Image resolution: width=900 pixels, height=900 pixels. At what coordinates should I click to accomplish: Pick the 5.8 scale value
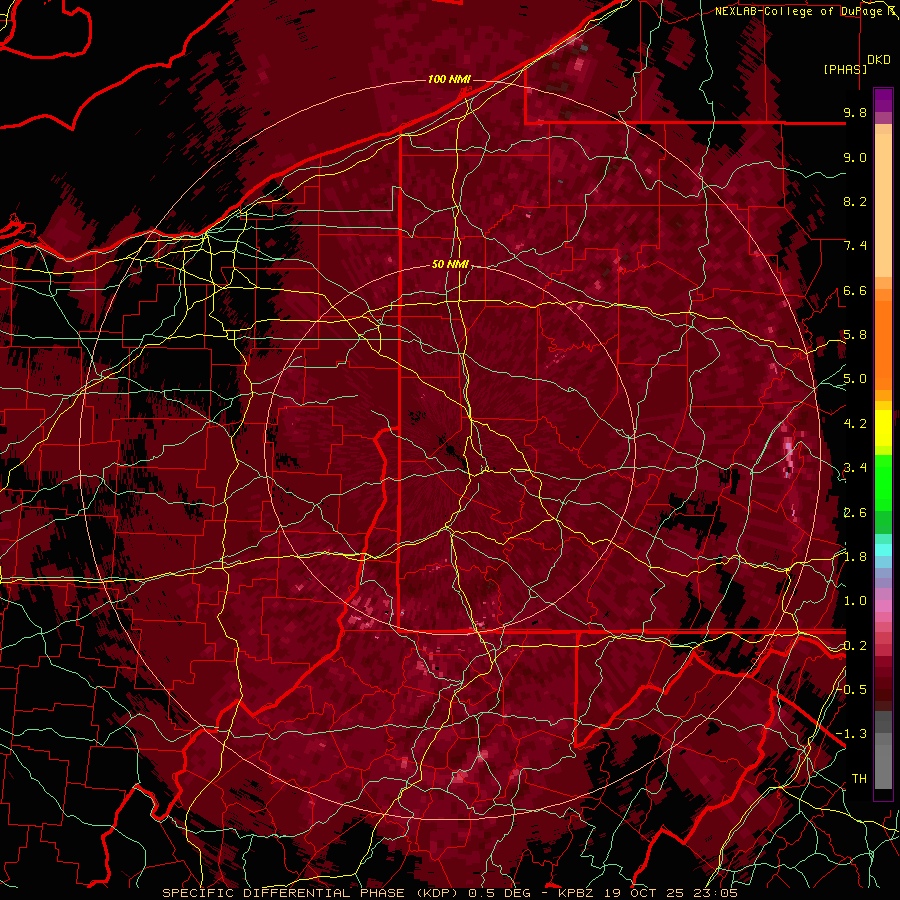coord(855,335)
